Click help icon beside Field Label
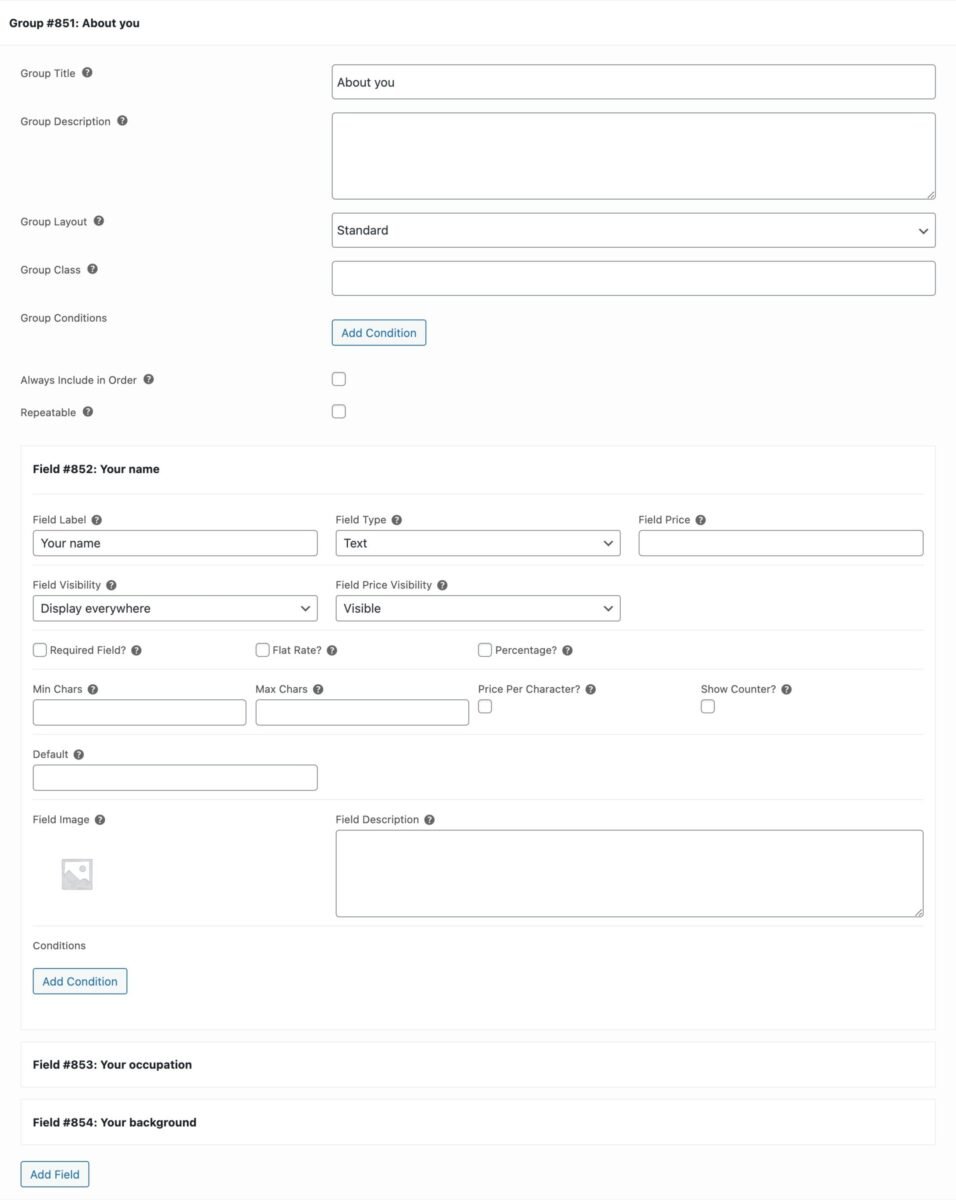 (x=97, y=520)
